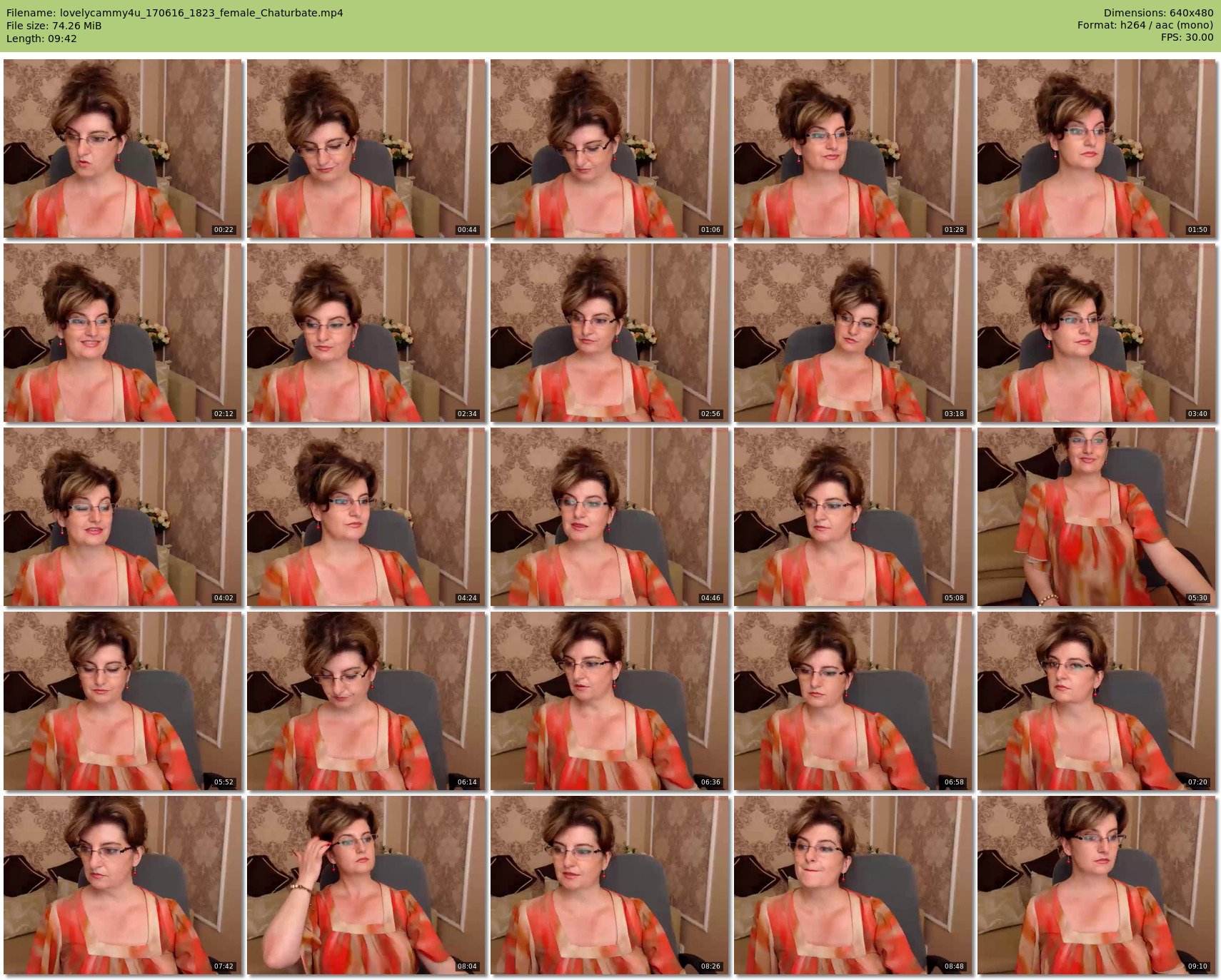Open the frame timestamped 06:36
Image resolution: width=1221 pixels, height=980 pixels.
[x=610, y=701]
